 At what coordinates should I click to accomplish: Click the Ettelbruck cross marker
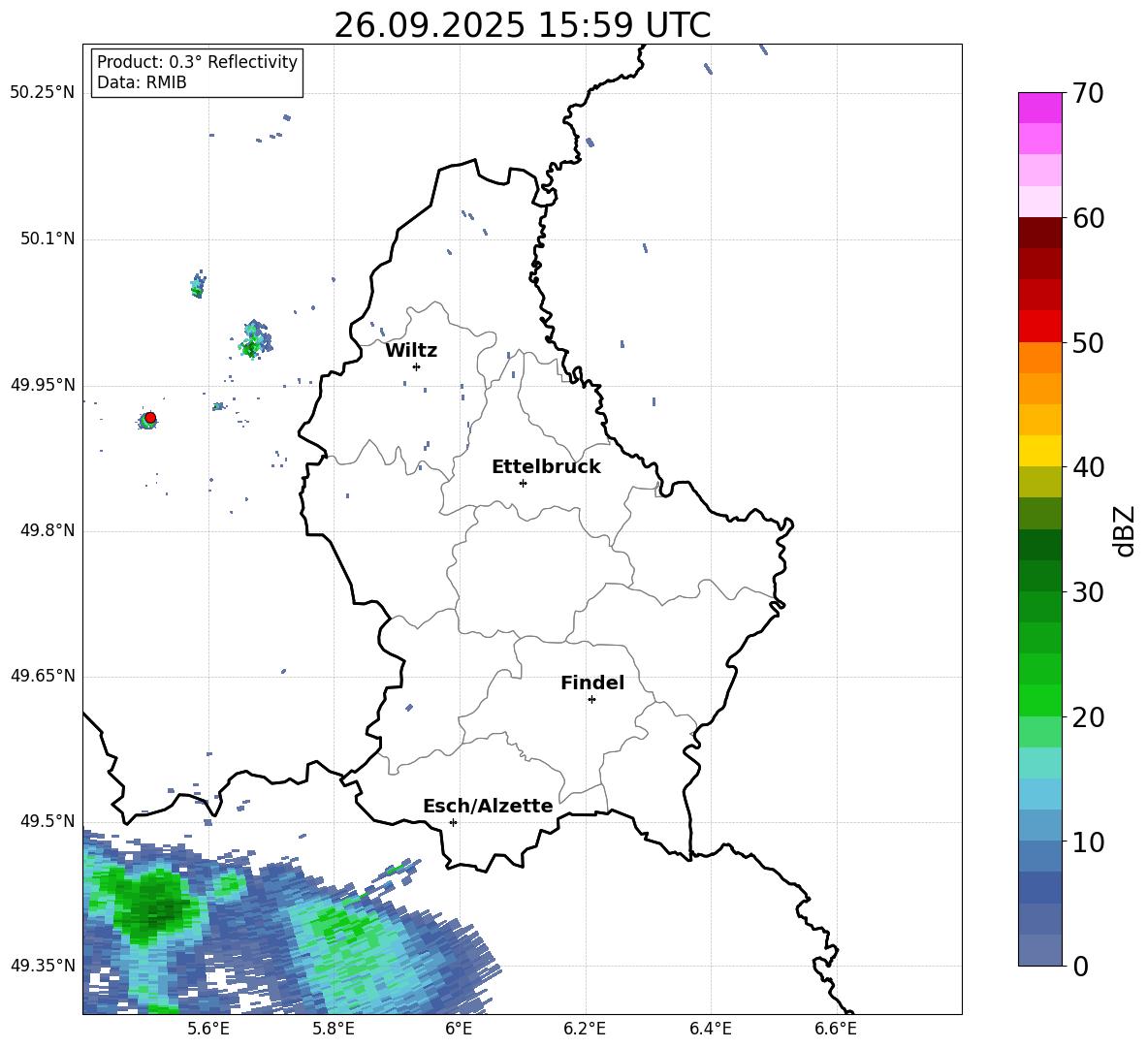[x=523, y=483]
